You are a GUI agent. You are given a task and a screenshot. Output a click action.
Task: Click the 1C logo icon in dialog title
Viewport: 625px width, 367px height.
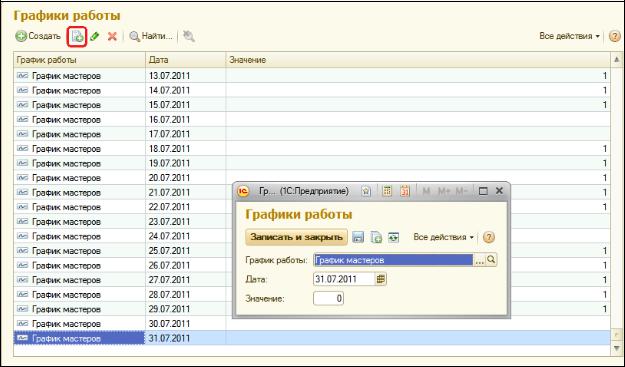(243, 191)
